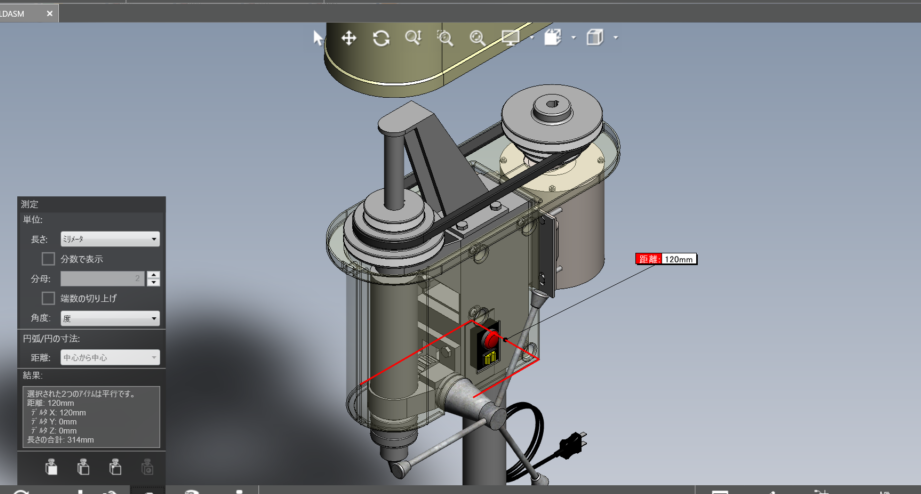
Task: Click the red emergency stop button on model
Action: coord(490,339)
